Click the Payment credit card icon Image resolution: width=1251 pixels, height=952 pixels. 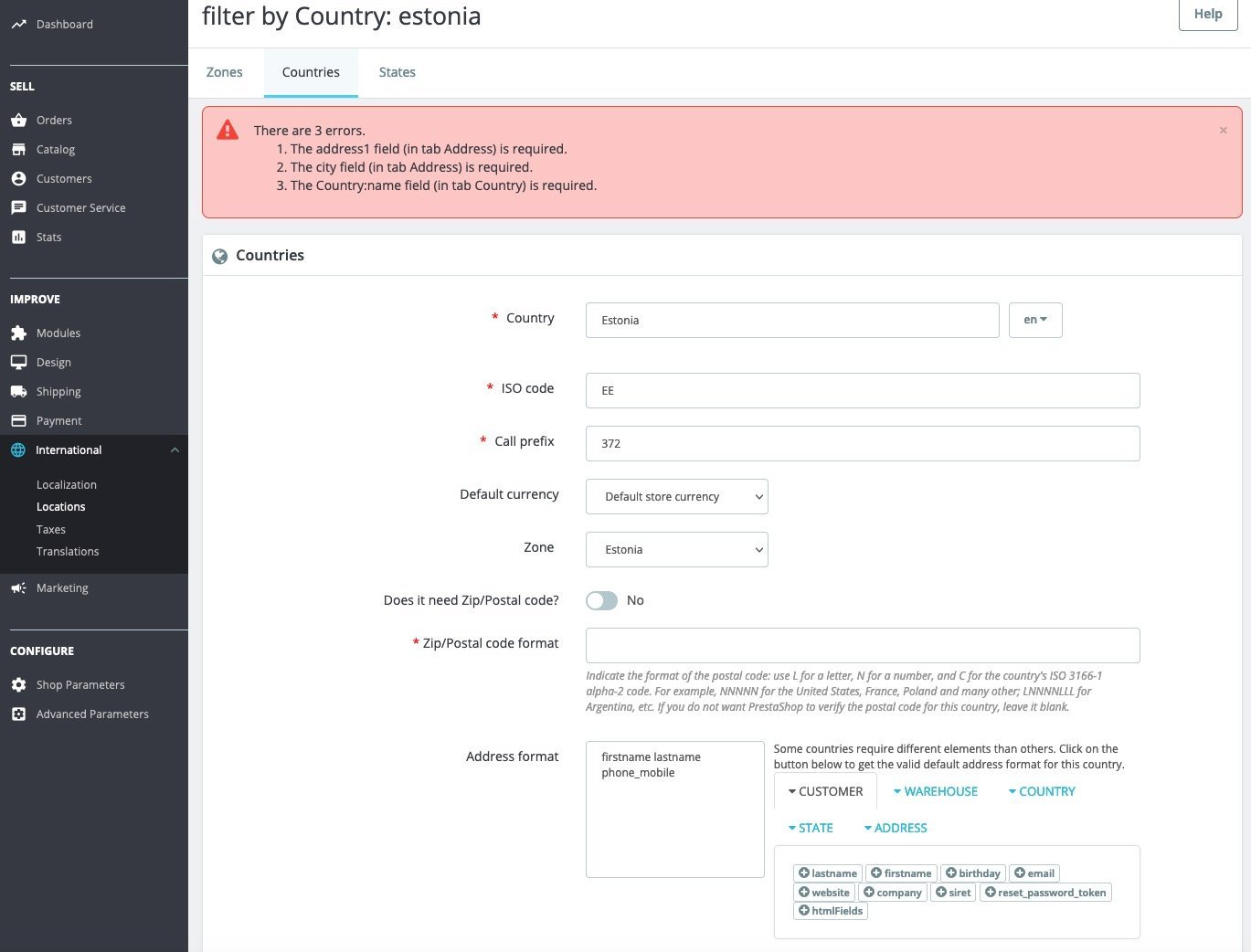pos(18,421)
